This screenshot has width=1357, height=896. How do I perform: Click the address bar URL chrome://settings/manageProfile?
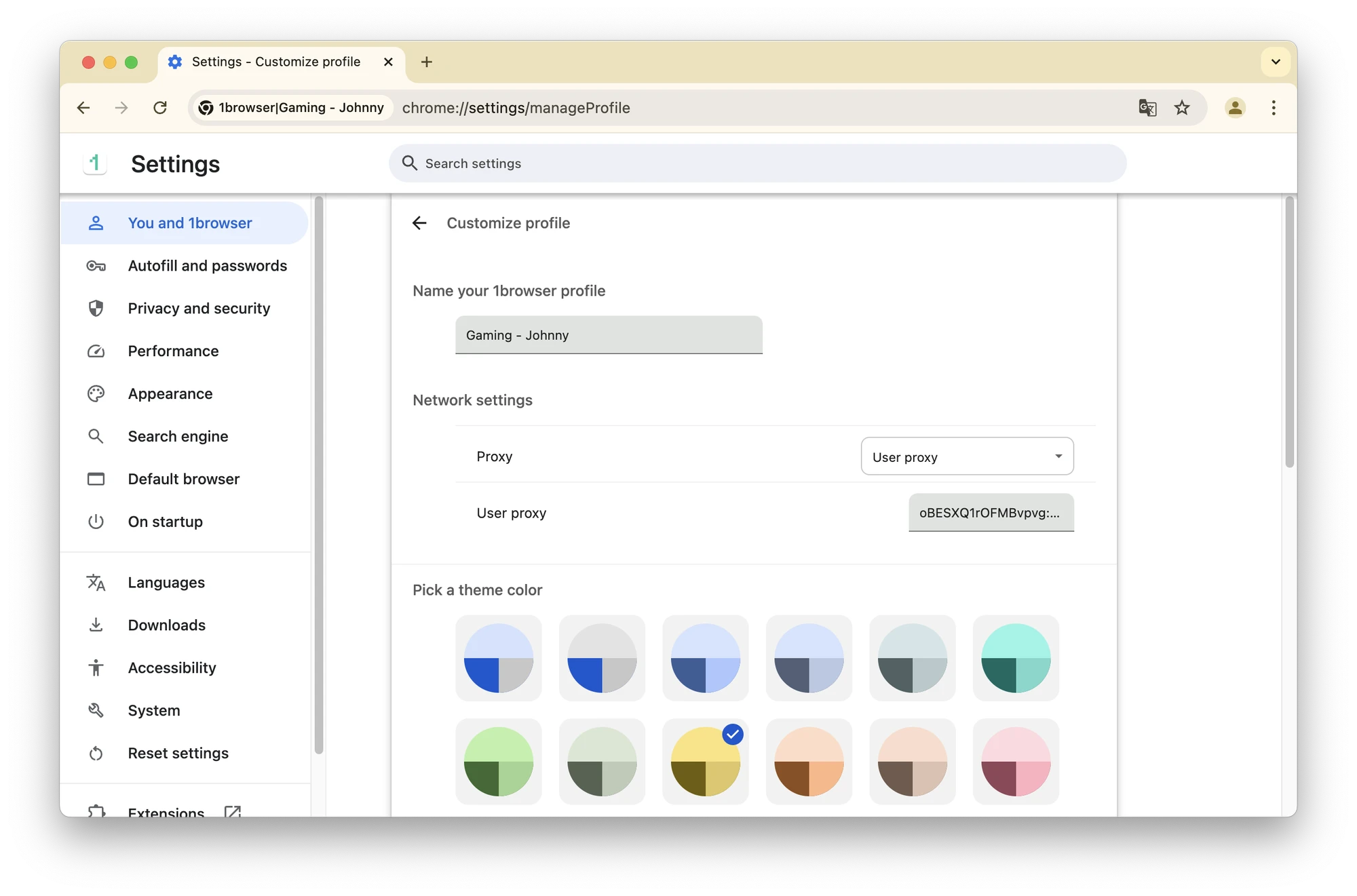[x=516, y=108]
